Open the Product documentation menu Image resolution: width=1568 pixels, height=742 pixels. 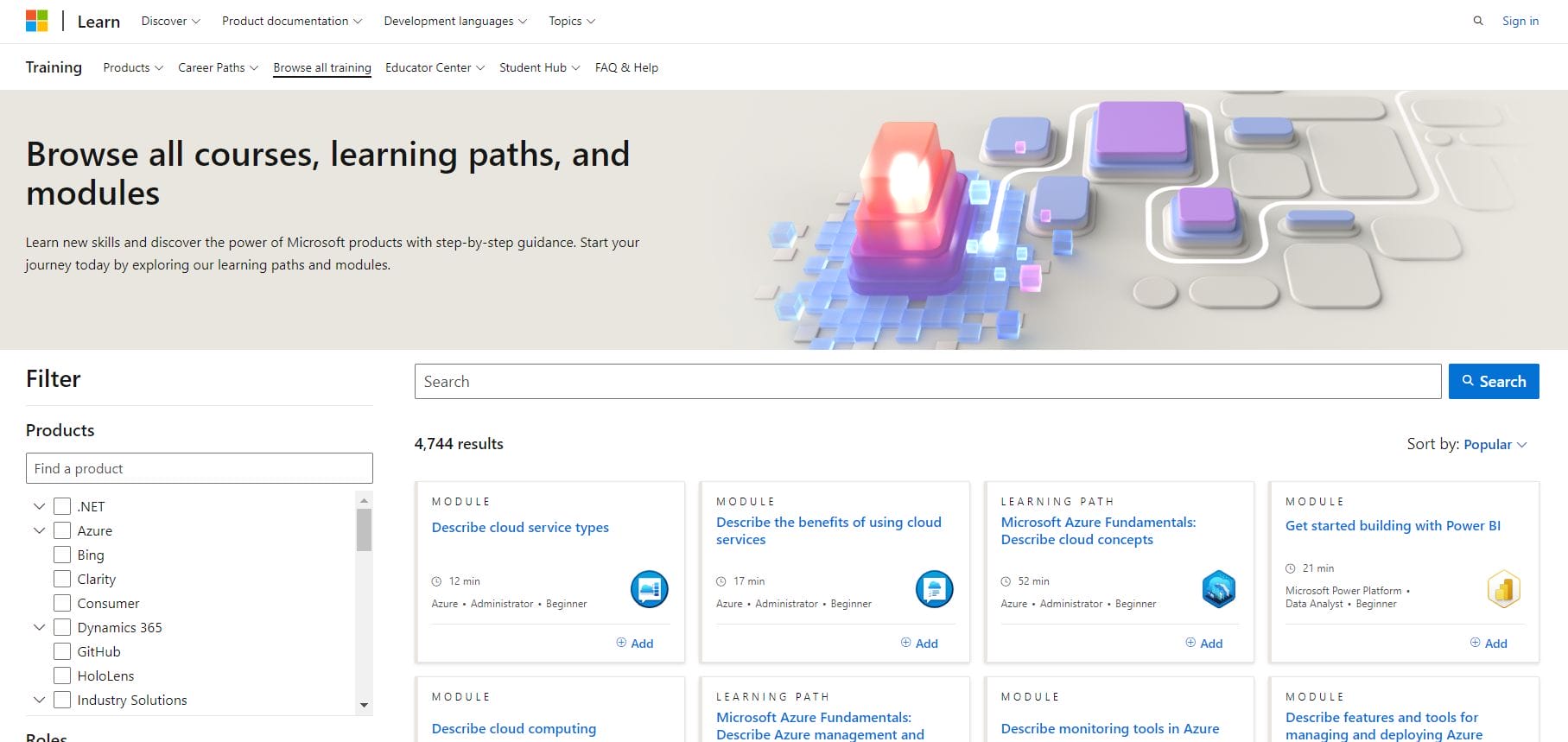[x=291, y=21]
